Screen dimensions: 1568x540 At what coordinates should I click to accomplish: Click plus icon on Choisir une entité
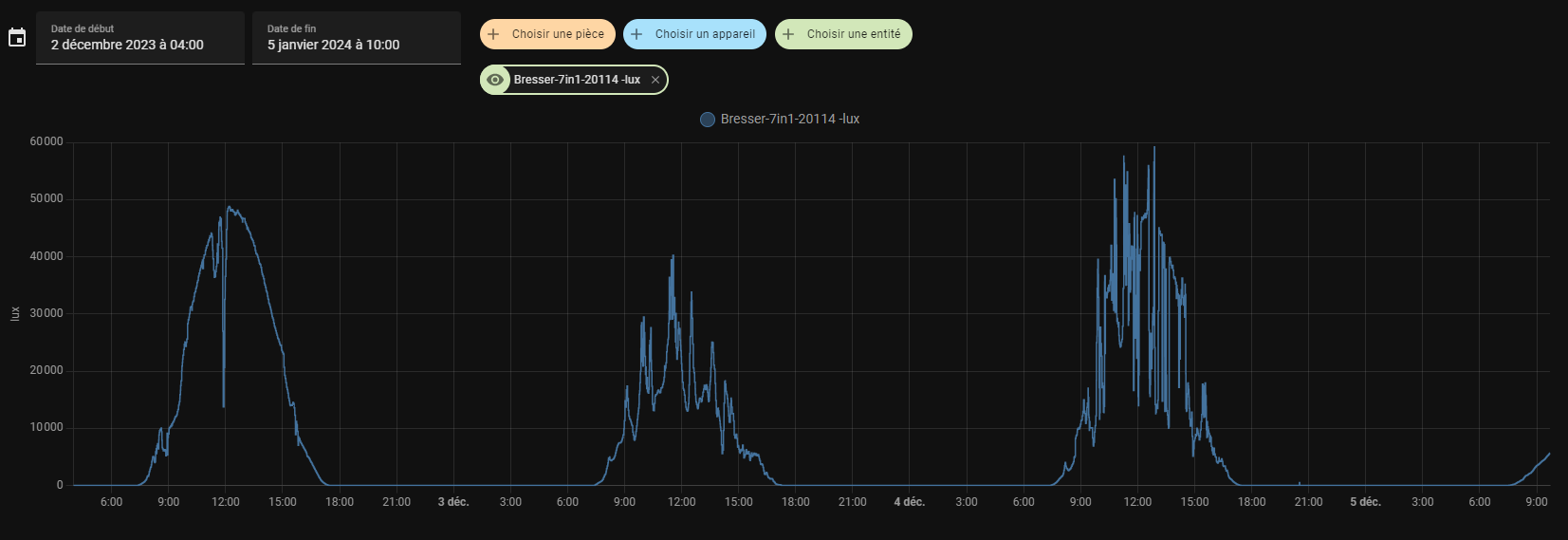(x=788, y=34)
